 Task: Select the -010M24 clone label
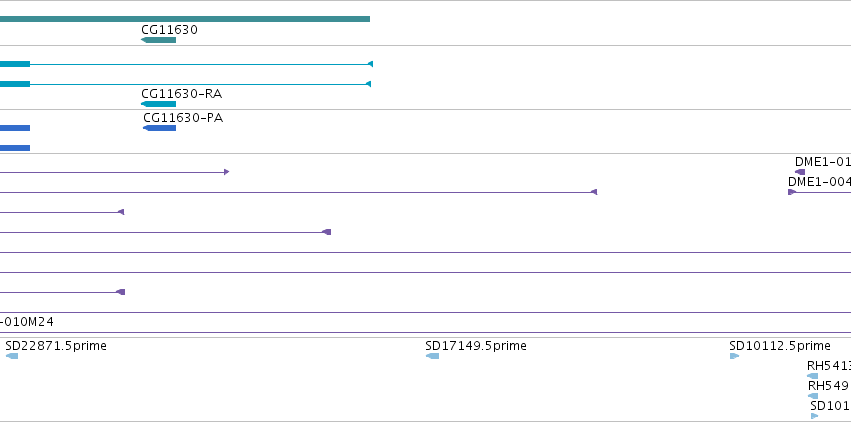[27, 322]
